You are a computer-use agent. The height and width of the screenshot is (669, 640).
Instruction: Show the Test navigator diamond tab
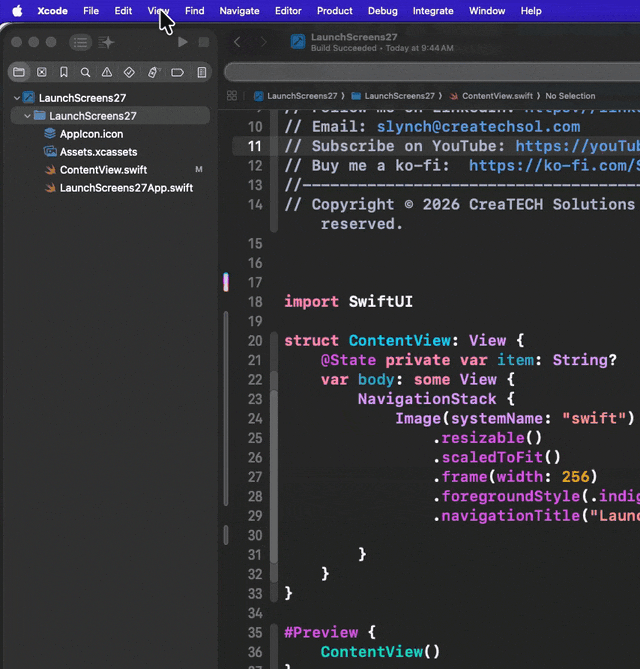[129, 72]
